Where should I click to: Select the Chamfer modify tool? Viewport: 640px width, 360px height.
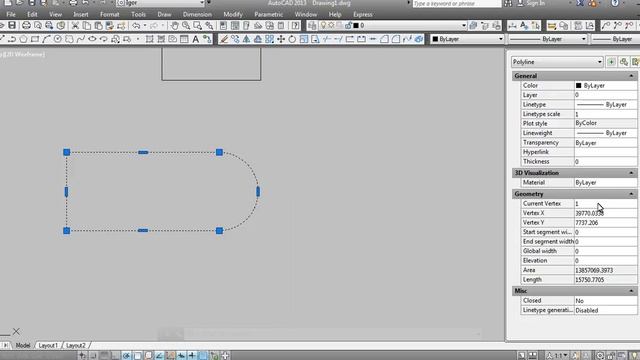click(x=384, y=39)
